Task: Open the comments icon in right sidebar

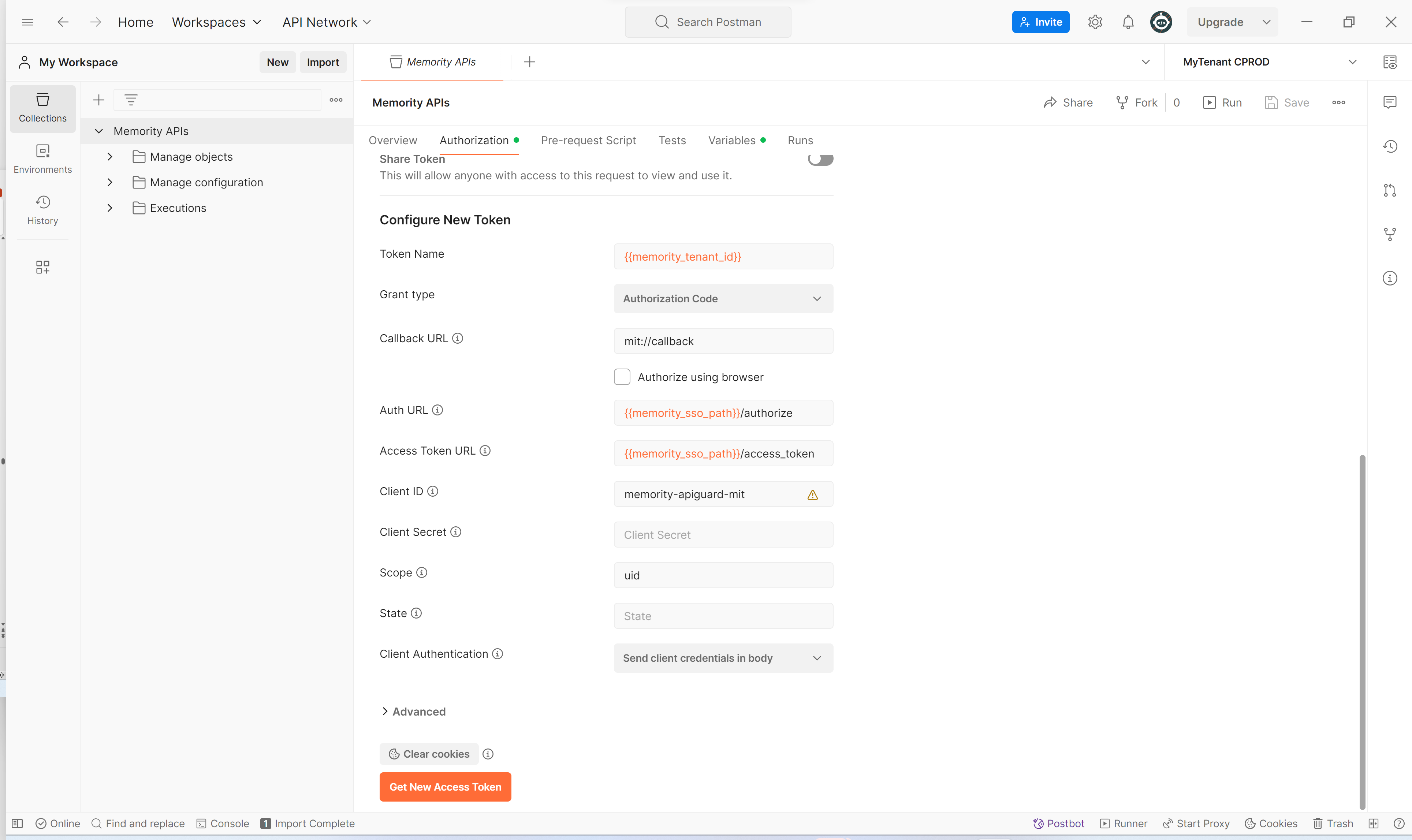Action: pyautogui.click(x=1389, y=102)
